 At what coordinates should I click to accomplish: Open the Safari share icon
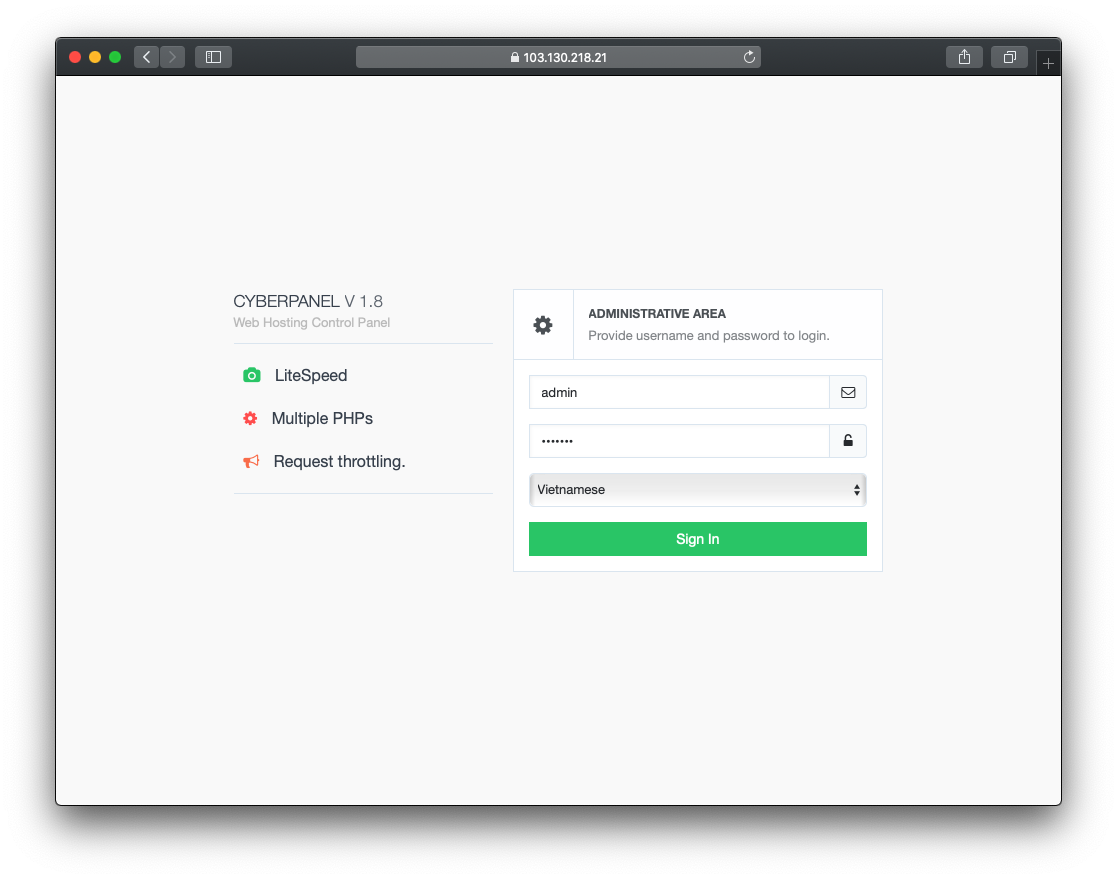point(964,57)
